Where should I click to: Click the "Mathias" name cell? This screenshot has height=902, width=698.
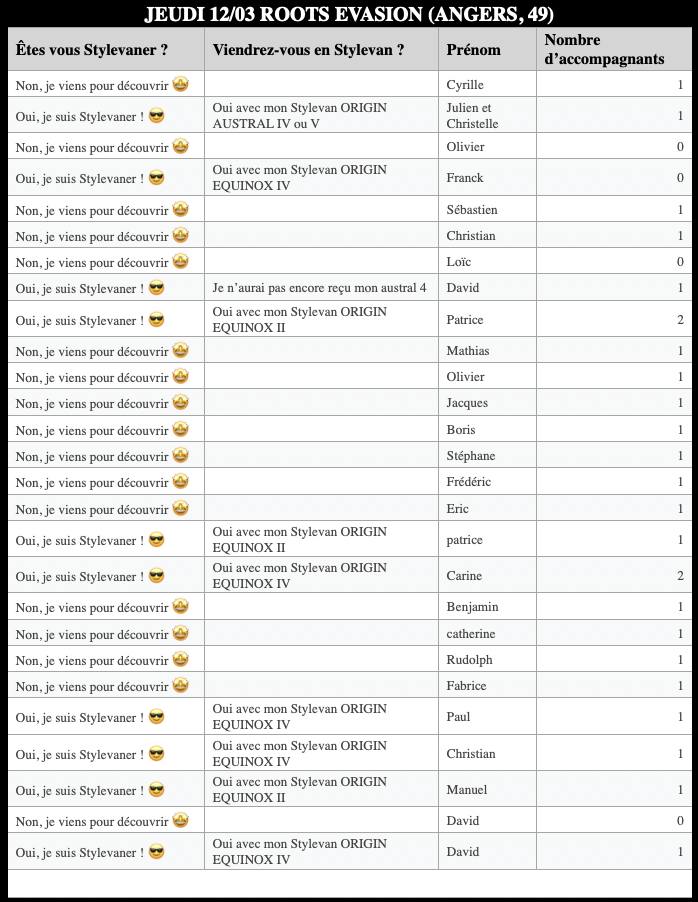click(468, 351)
